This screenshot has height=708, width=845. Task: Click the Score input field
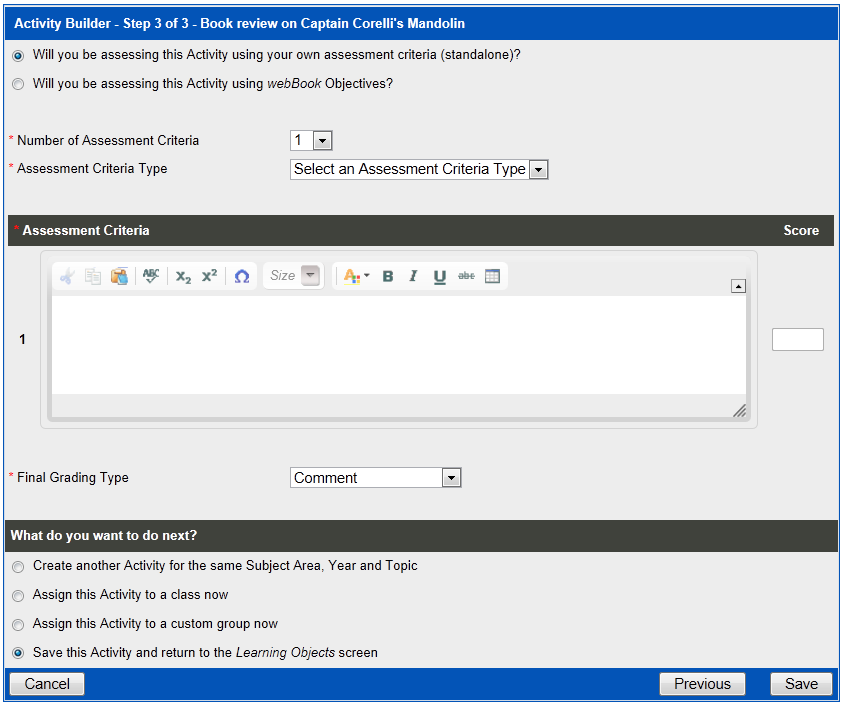(797, 340)
